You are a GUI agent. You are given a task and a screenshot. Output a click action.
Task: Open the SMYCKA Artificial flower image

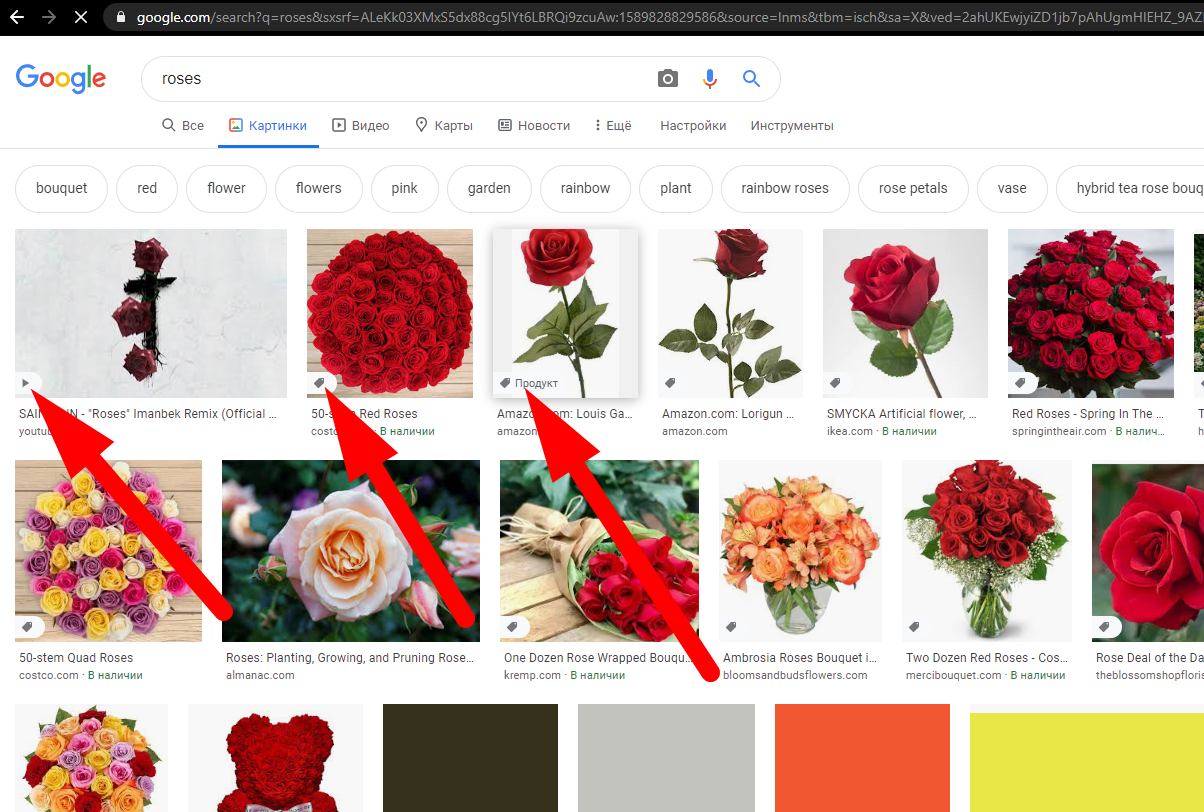[905, 313]
